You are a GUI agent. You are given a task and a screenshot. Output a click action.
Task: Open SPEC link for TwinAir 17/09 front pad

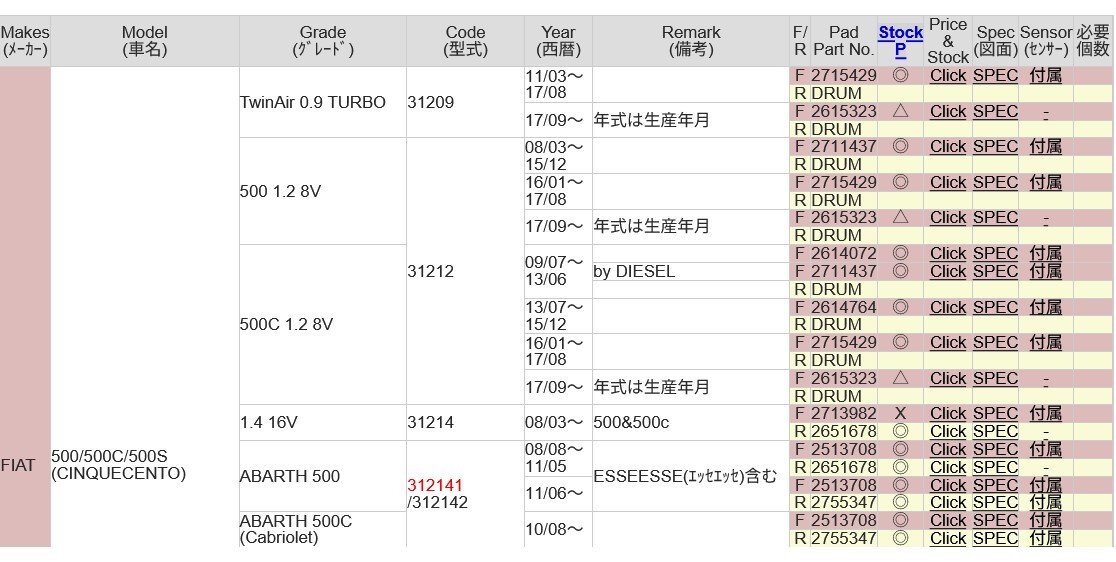(x=995, y=112)
